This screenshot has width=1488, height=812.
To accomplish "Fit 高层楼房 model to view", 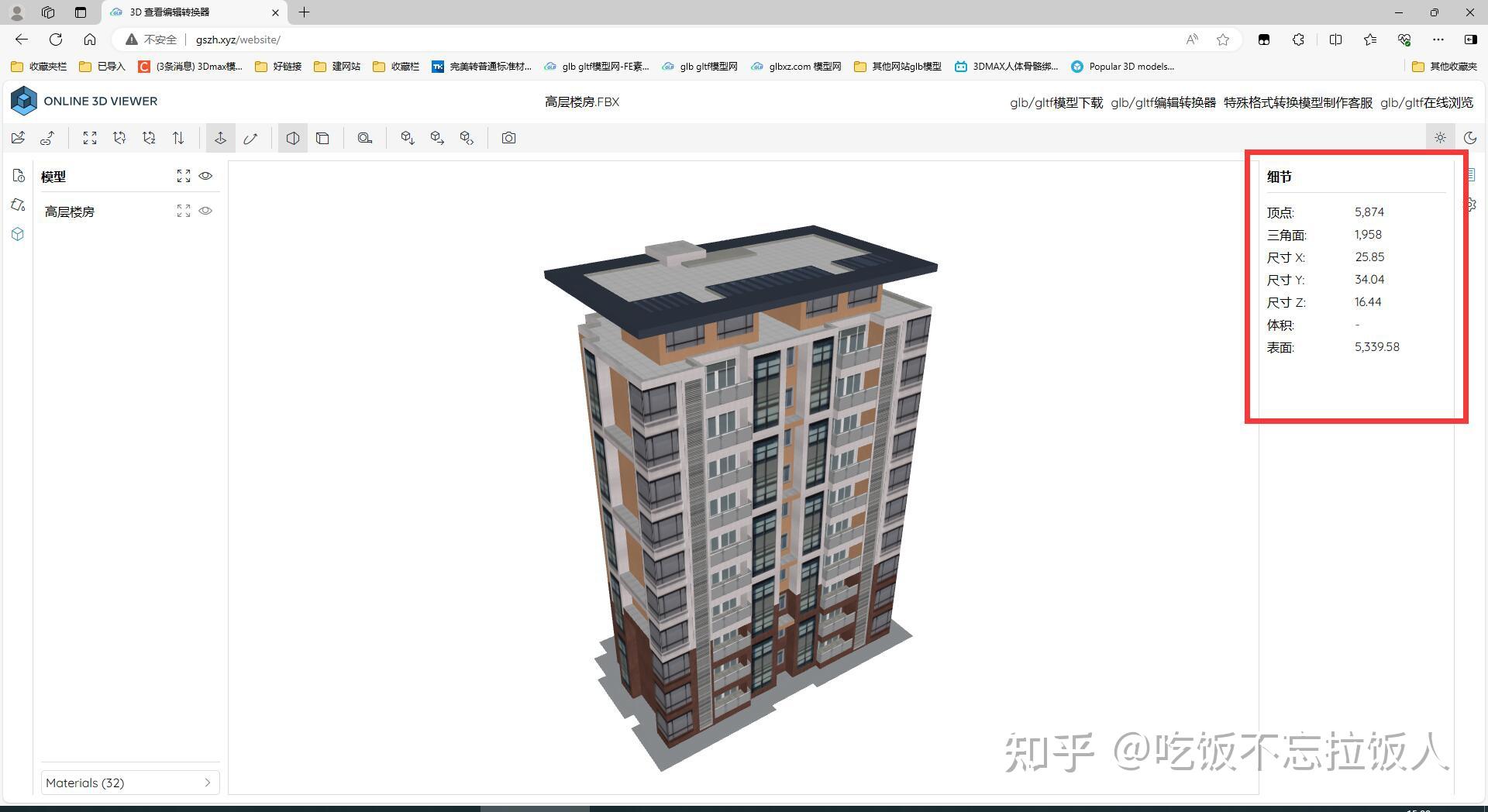I will pos(184,211).
